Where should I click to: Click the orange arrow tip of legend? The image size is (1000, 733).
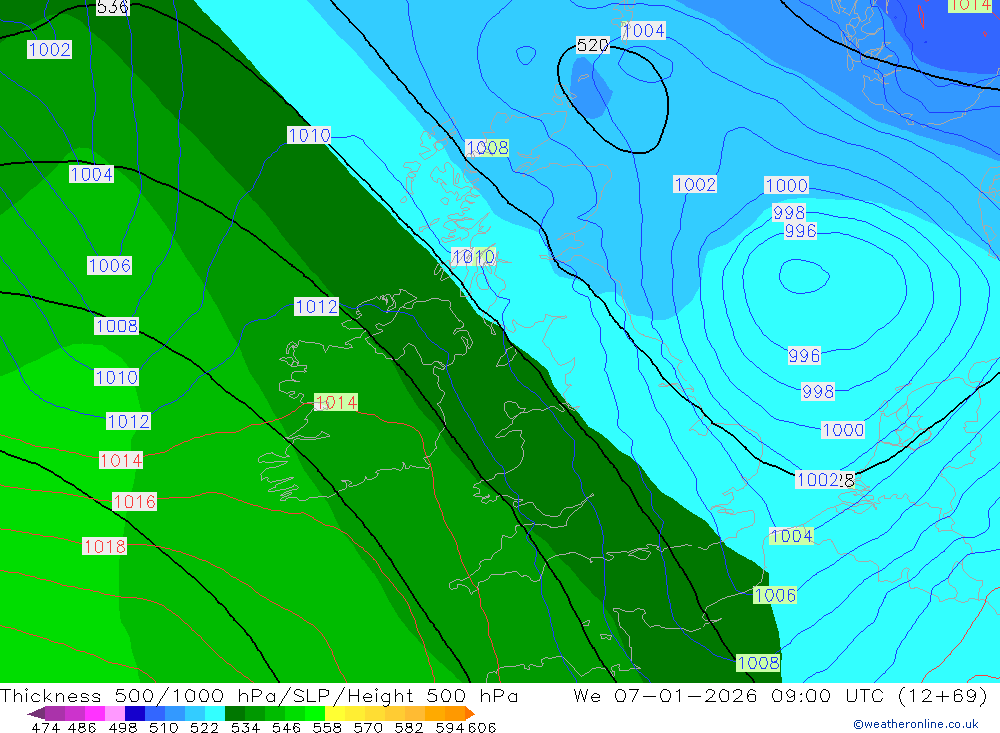(x=469, y=713)
